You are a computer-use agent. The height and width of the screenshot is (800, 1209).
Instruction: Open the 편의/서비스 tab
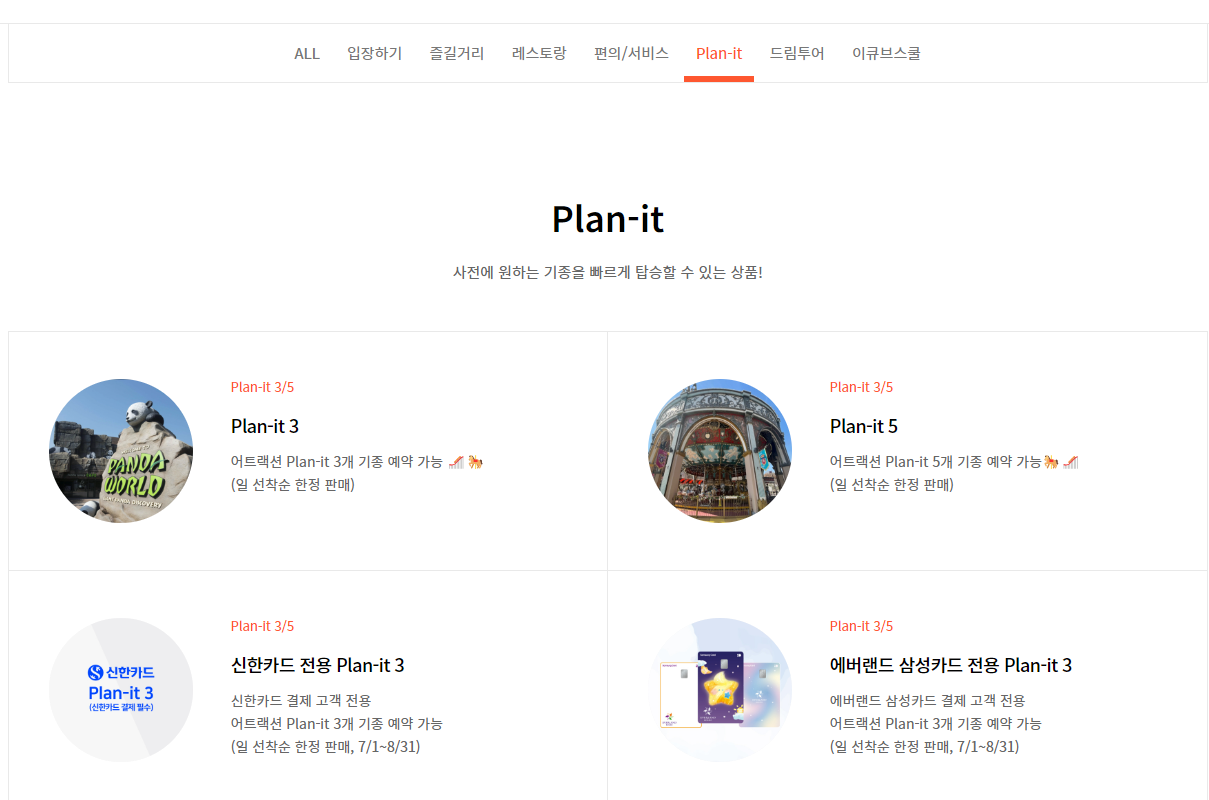point(631,53)
